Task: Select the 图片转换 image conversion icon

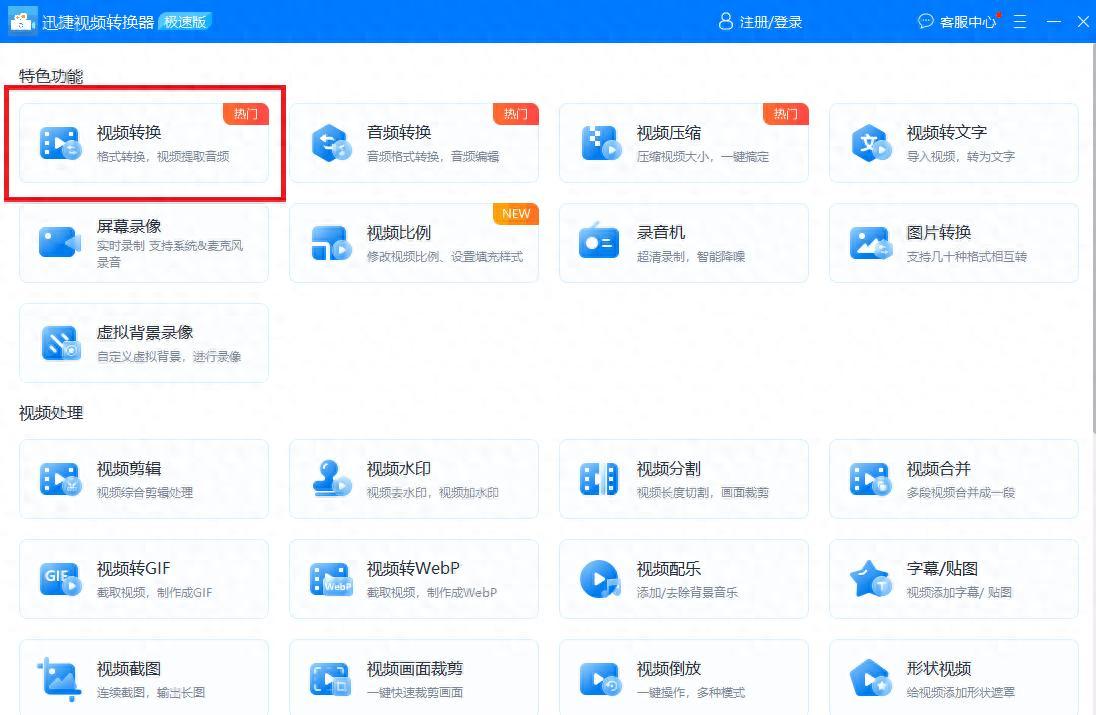Action: [871, 243]
